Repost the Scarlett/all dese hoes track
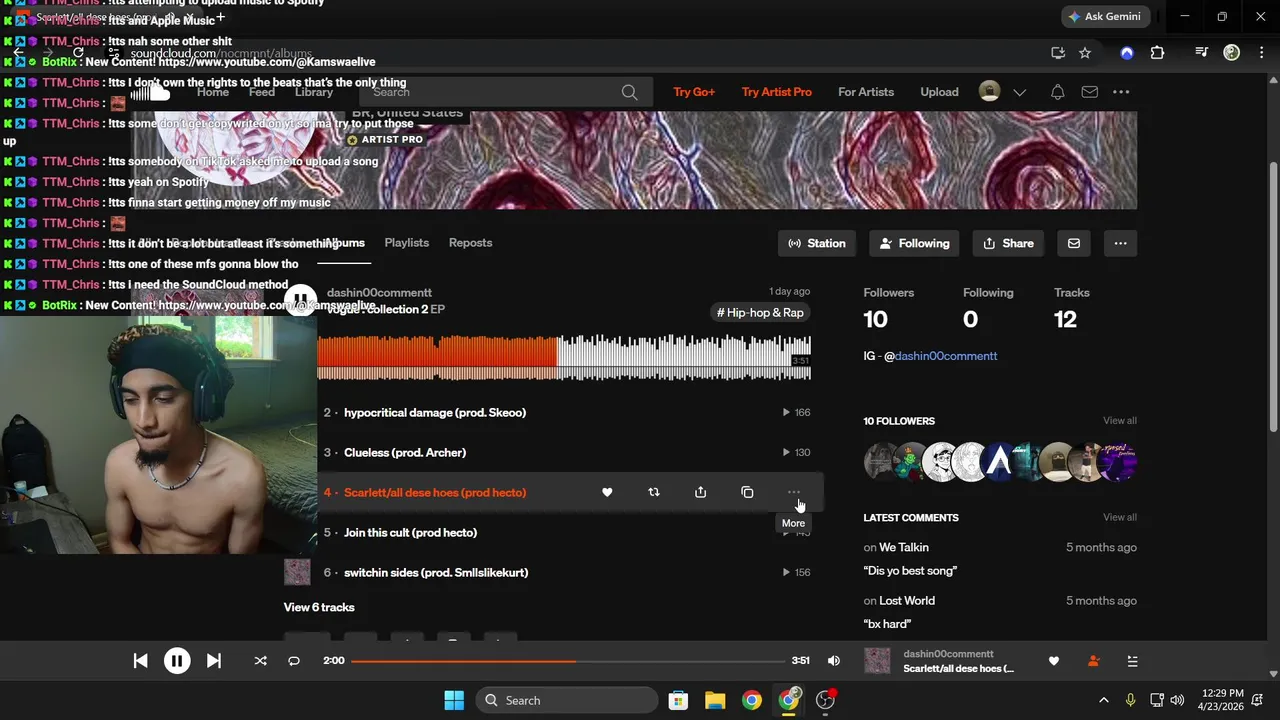The image size is (1280, 720). (654, 492)
